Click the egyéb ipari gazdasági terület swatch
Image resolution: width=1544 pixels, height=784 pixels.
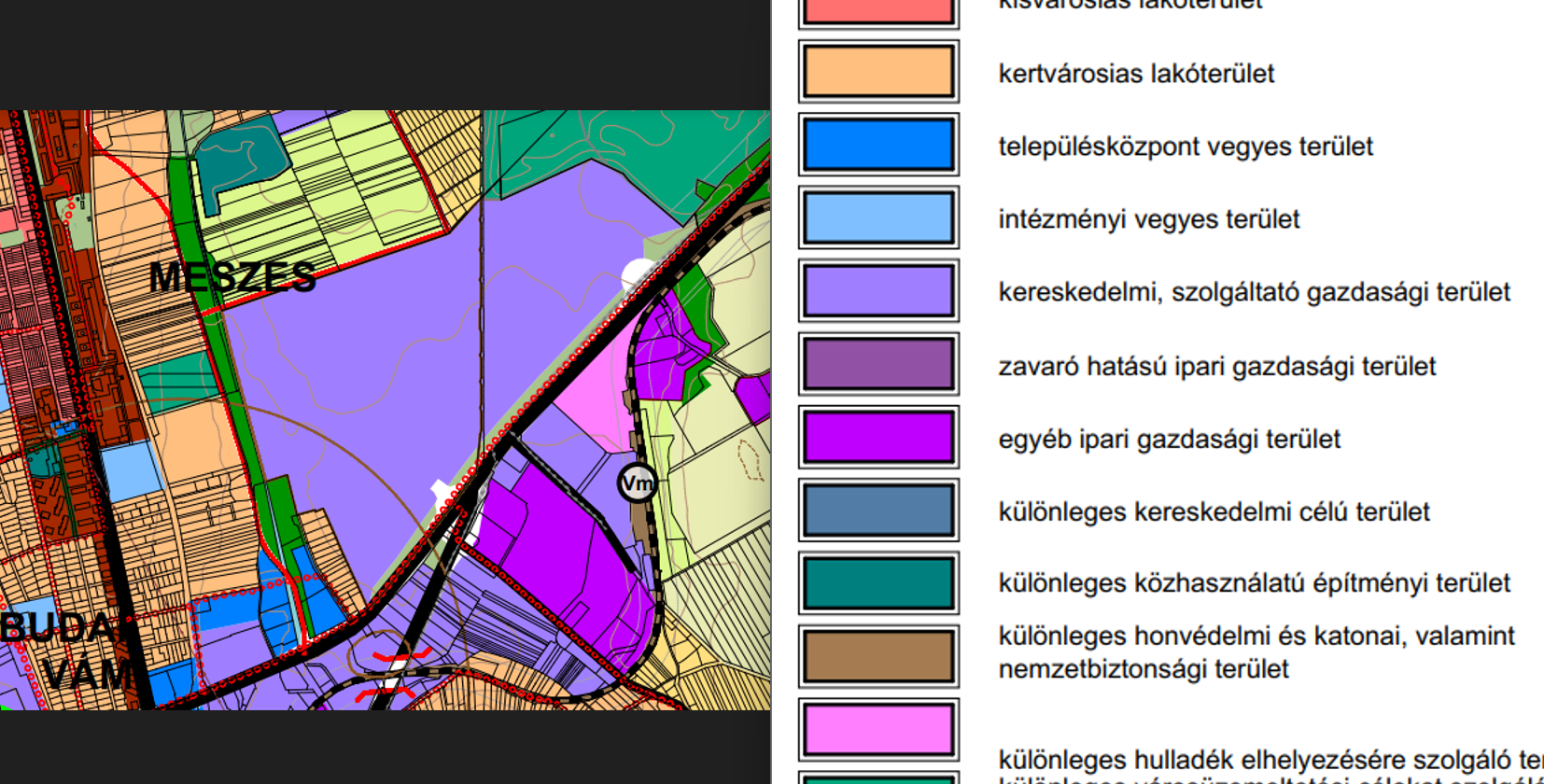(x=878, y=437)
